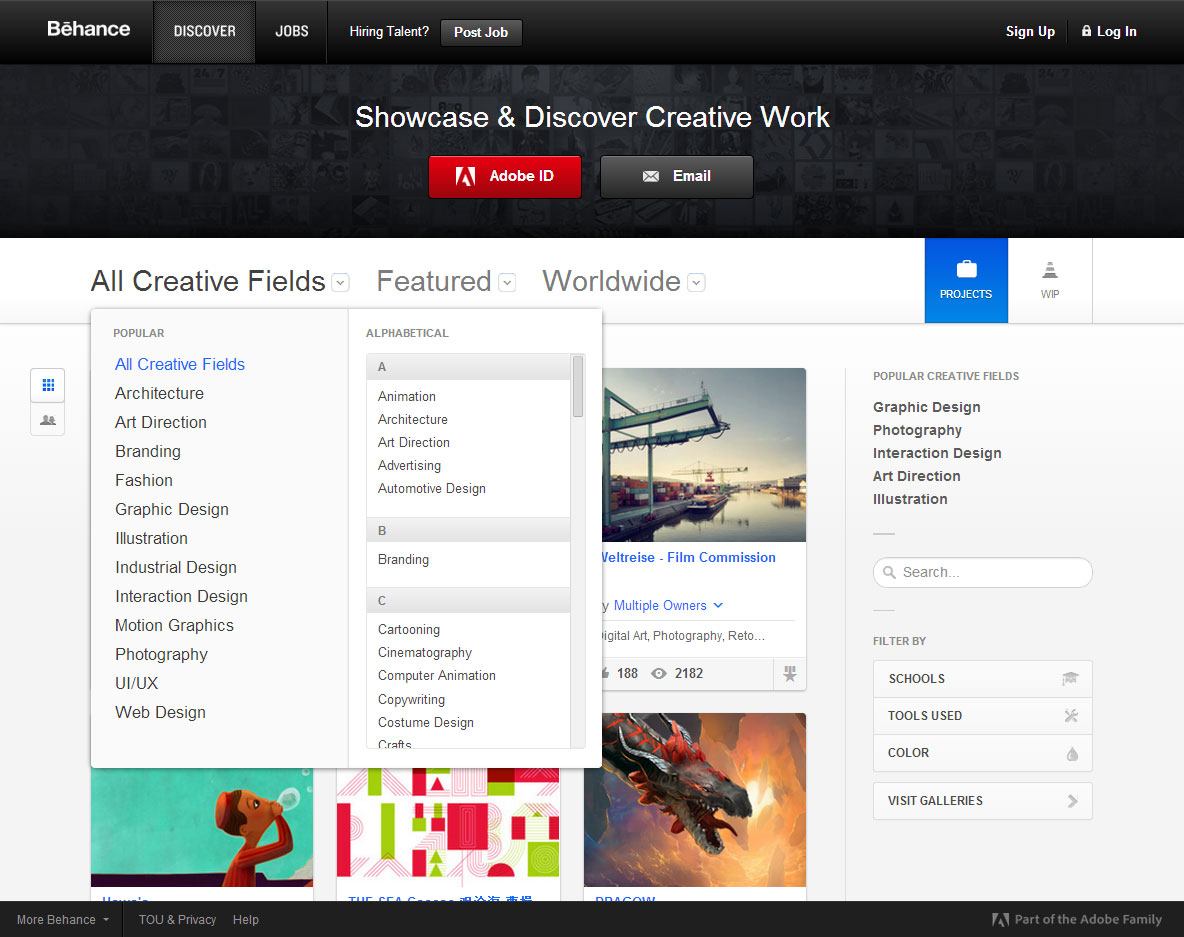
Task: Select Illustration in the Popular list
Action: (x=152, y=538)
